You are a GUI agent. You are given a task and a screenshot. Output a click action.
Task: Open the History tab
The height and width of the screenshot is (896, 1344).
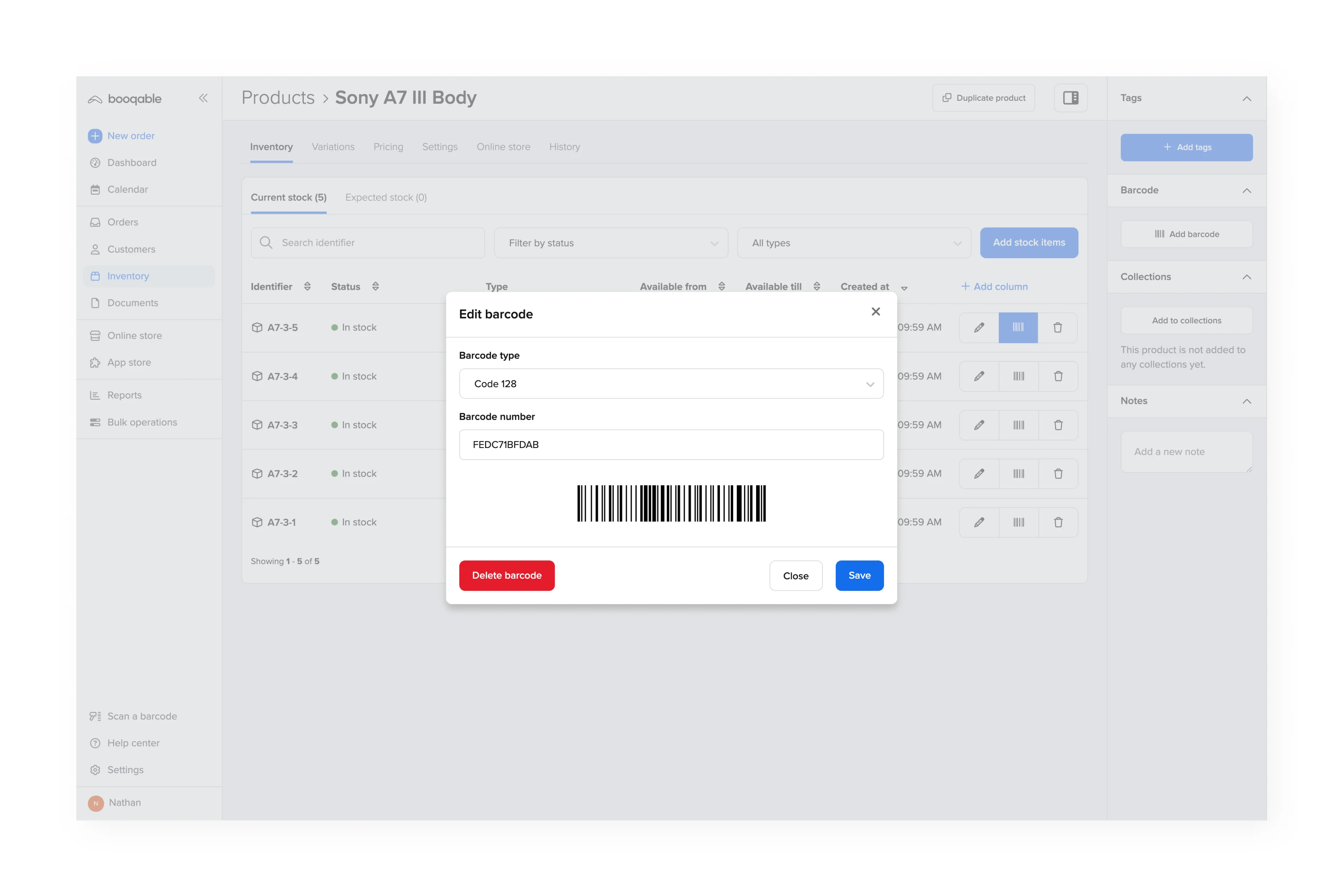564,147
